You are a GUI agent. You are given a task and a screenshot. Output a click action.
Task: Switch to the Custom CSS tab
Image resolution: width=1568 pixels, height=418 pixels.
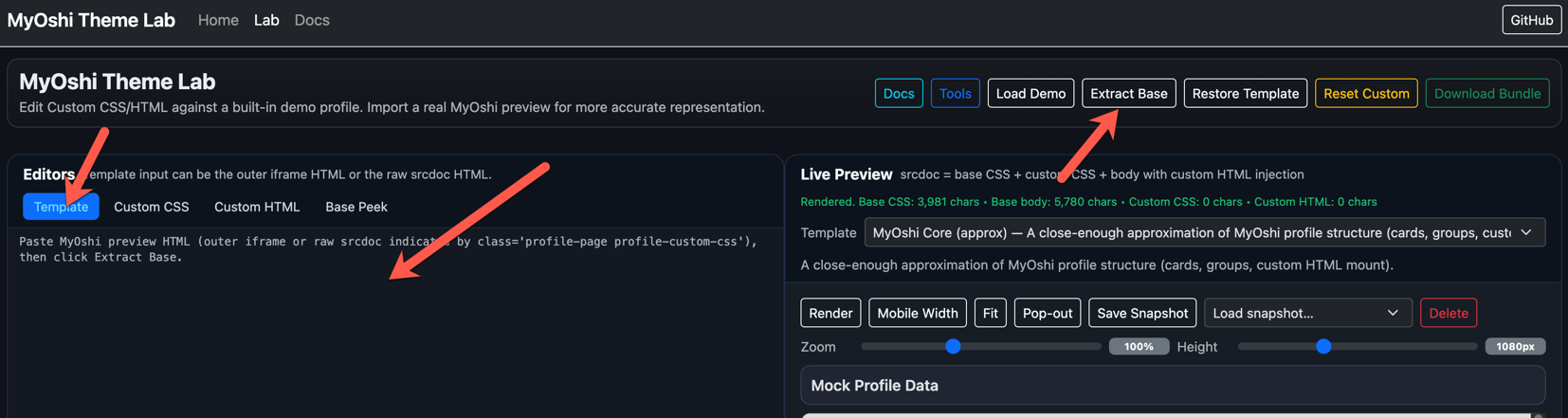(x=152, y=207)
